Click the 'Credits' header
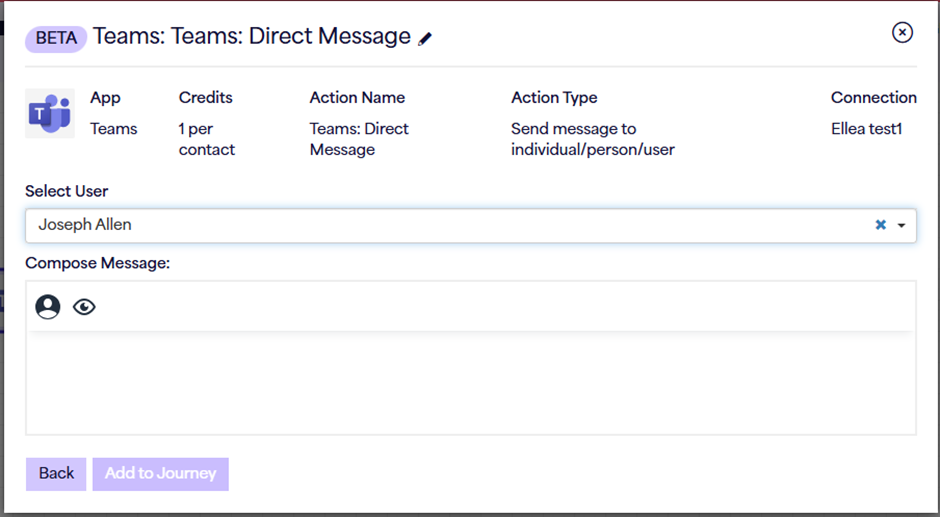The image size is (940, 517). (206, 98)
